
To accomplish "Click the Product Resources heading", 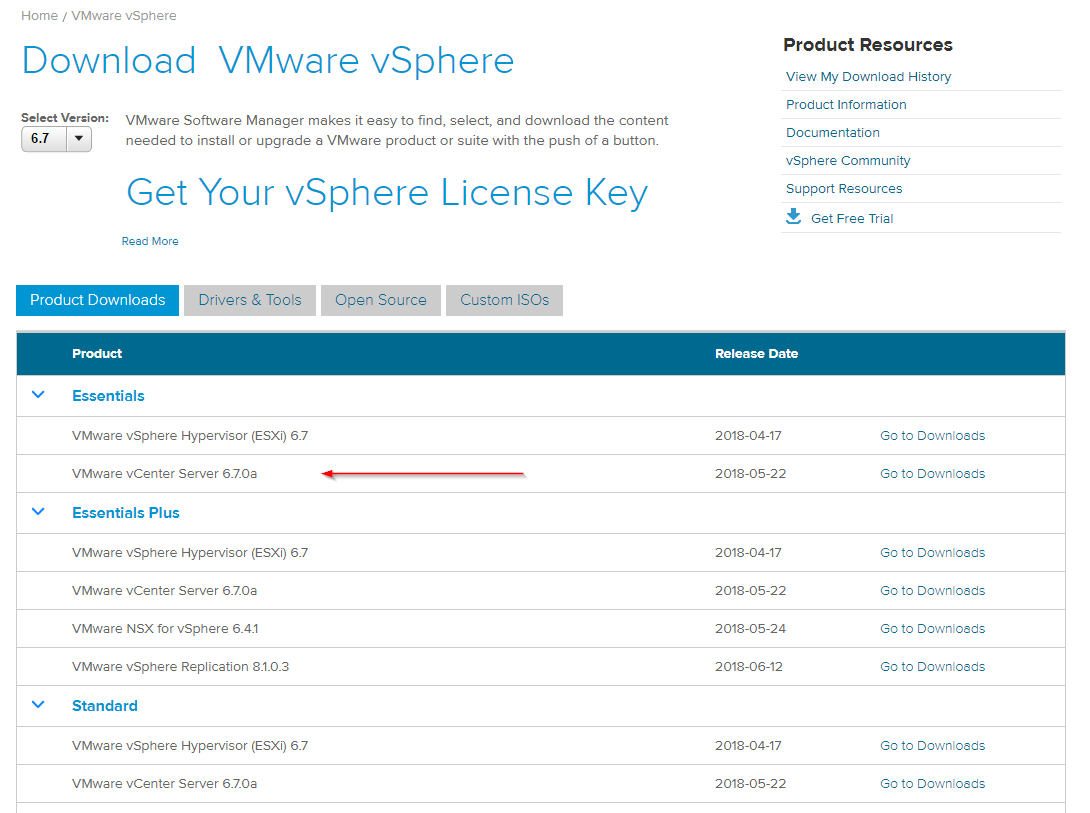I will pos(868,44).
